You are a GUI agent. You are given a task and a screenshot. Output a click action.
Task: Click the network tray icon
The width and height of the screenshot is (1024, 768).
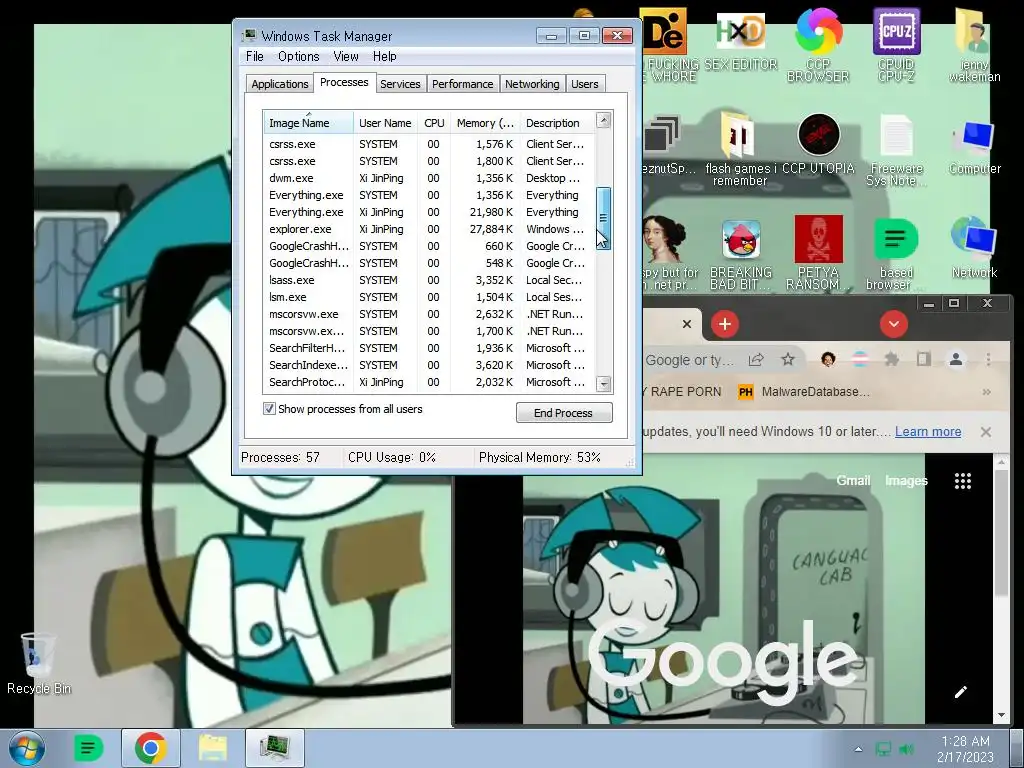[883, 749]
